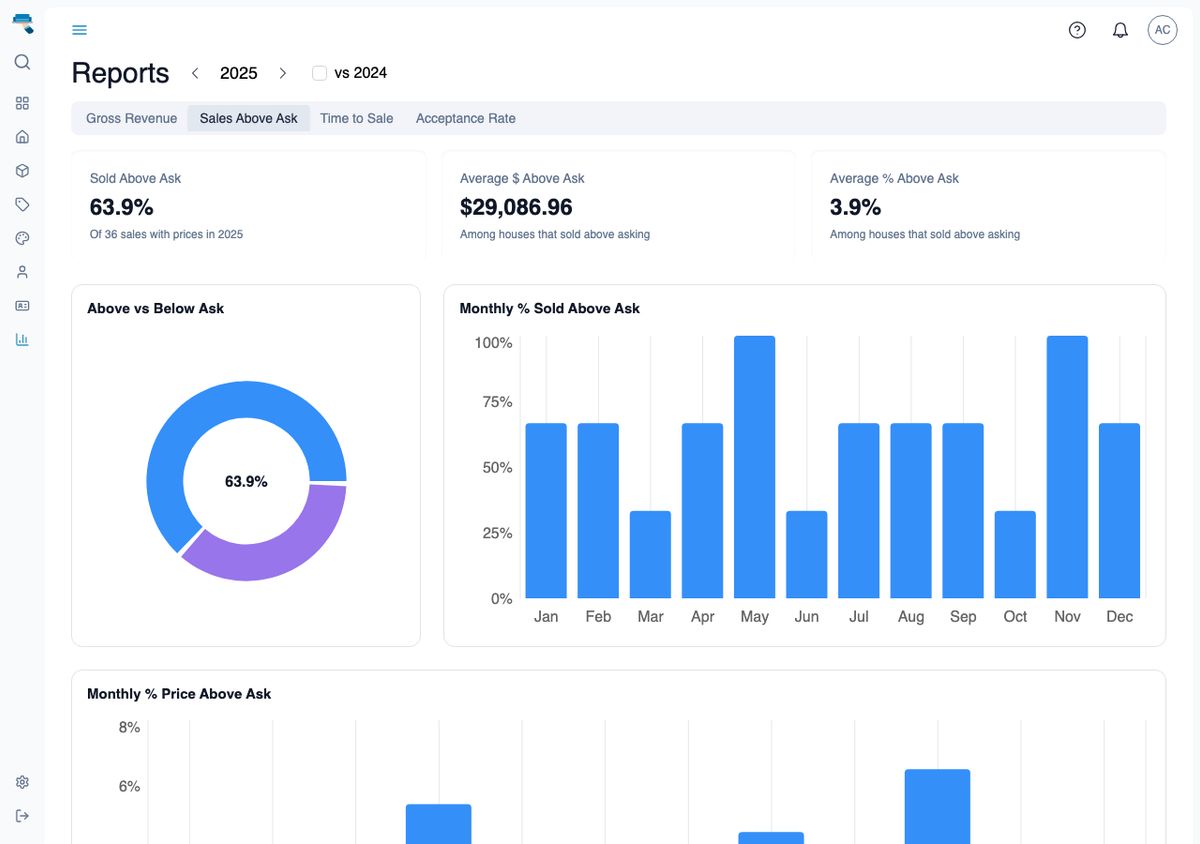Click the Apr bar in Monthly % Sold chart
The height and width of the screenshot is (844, 1200).
point(702,511)
